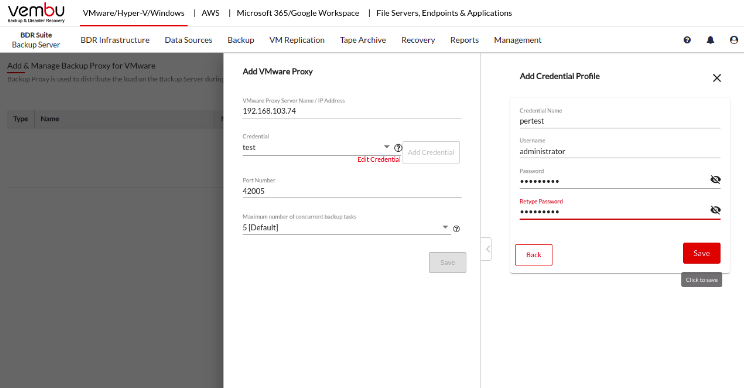The height and width of the screenshot is (388, 744).
Task: Click the help icon next to Credential dropdown
Action: 398,148
